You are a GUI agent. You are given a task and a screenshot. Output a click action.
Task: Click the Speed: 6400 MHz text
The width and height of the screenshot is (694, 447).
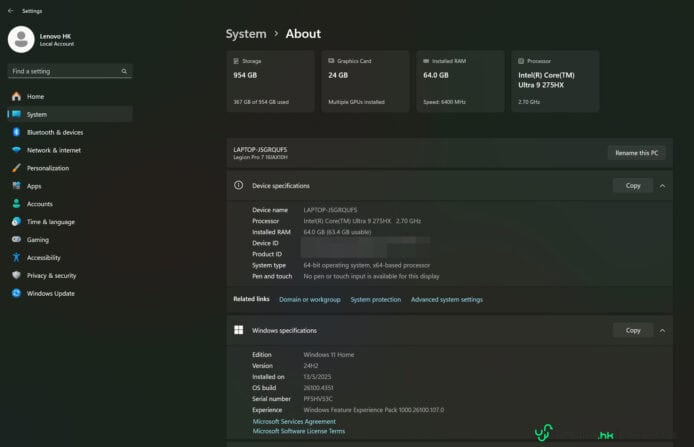tap(444, 102)
